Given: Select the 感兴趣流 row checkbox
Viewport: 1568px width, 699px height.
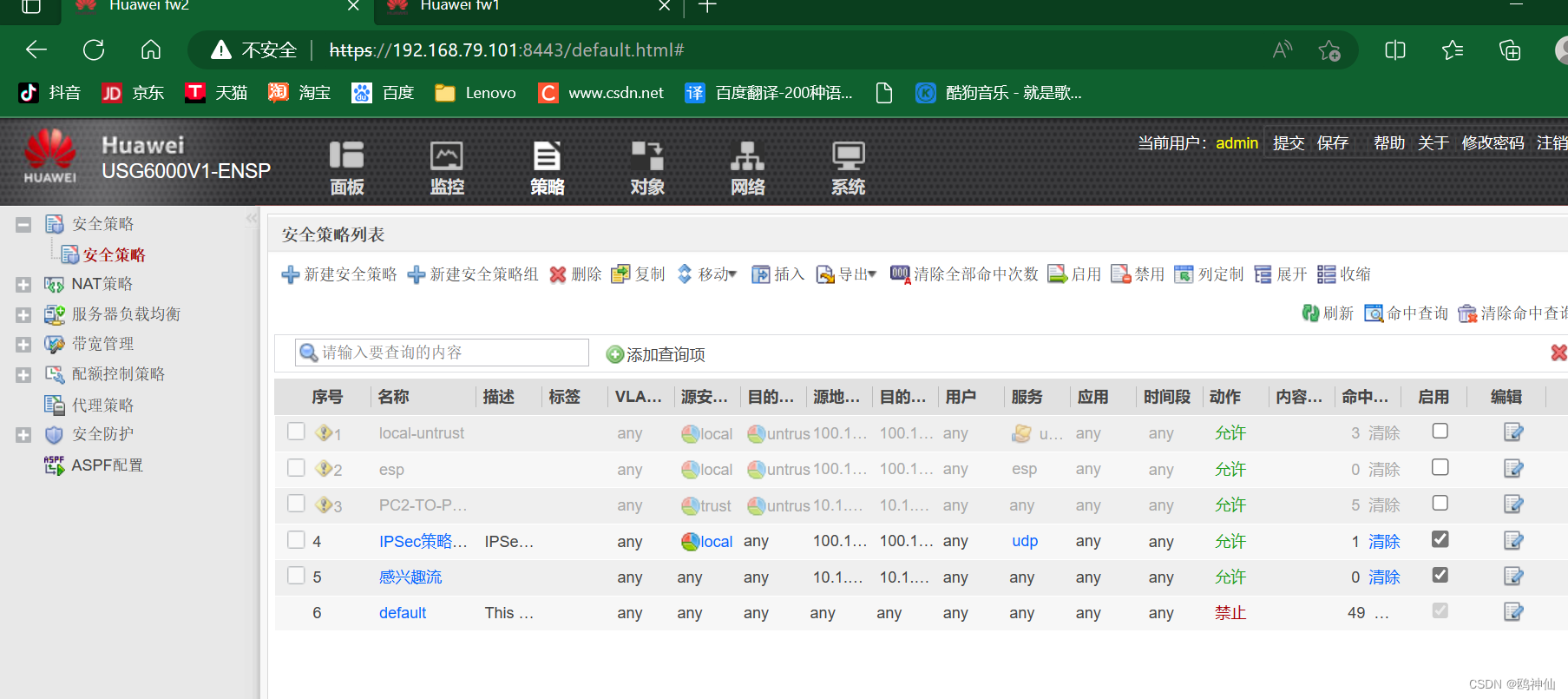Looking at the screenshot, I should tap(296, 576).
